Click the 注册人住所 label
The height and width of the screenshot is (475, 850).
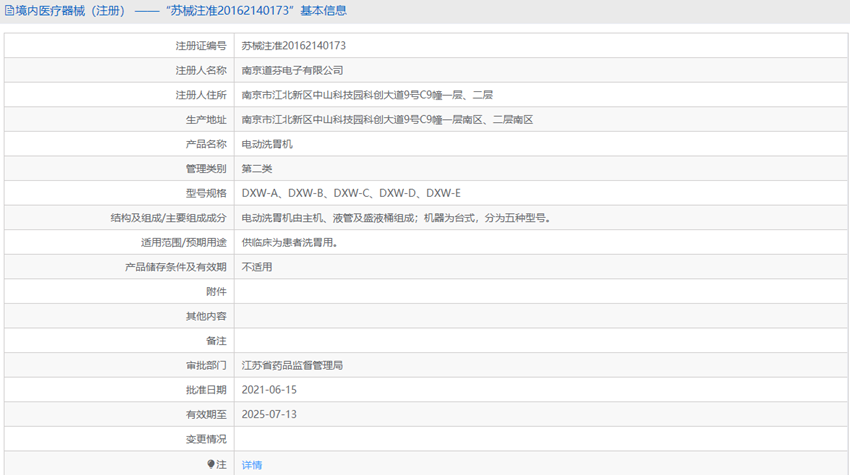click(x=201, y=95)
